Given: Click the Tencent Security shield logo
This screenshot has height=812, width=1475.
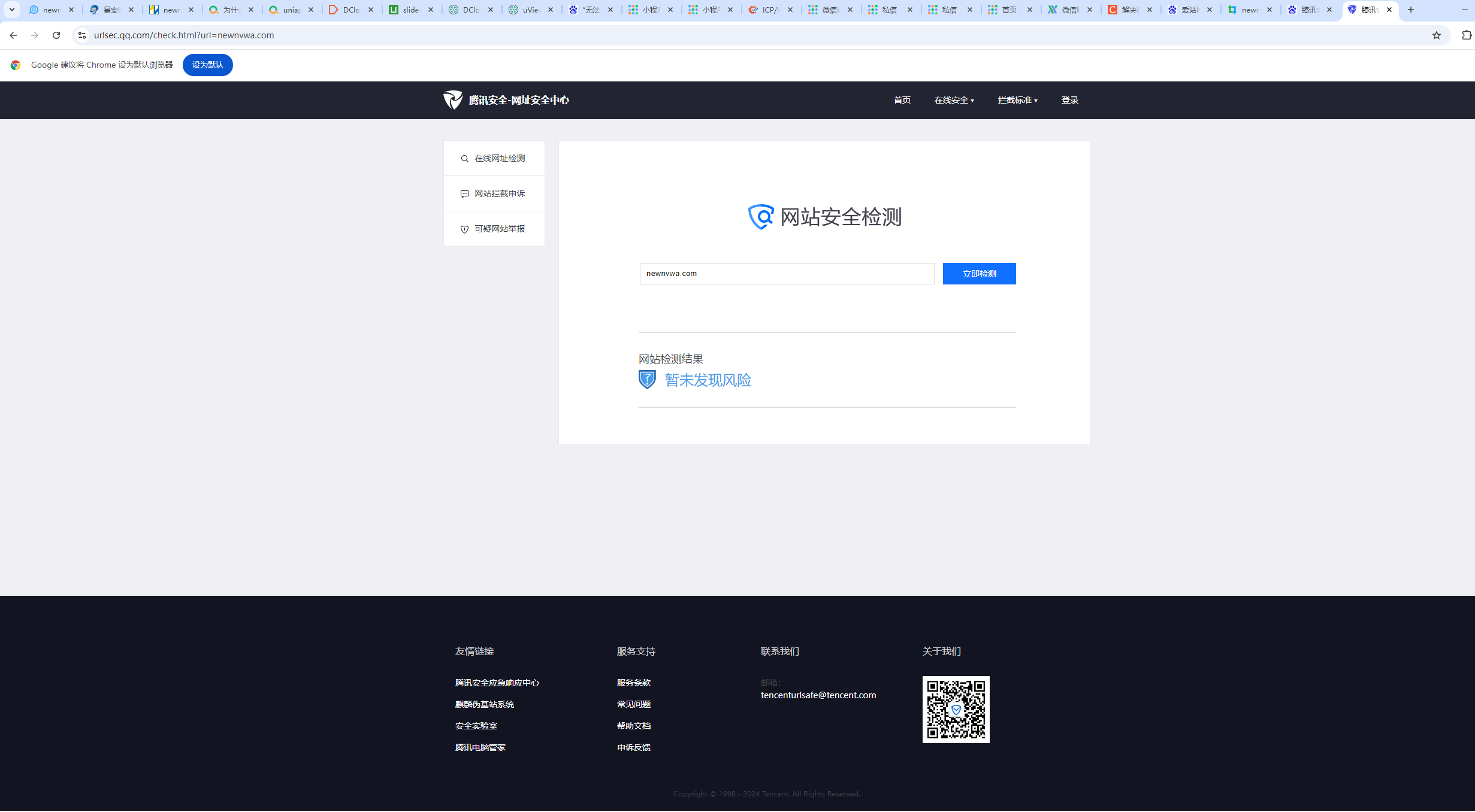Looking at the screenshot, I should [453, 100].
